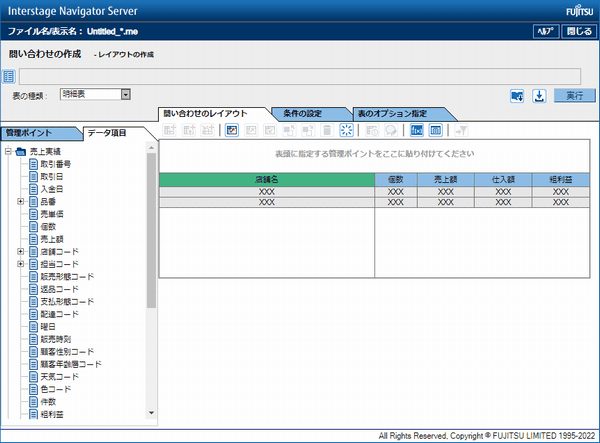Click the snowflake-shaped icon in layout toolbar
Screen dimensions: 600x443
346,130
